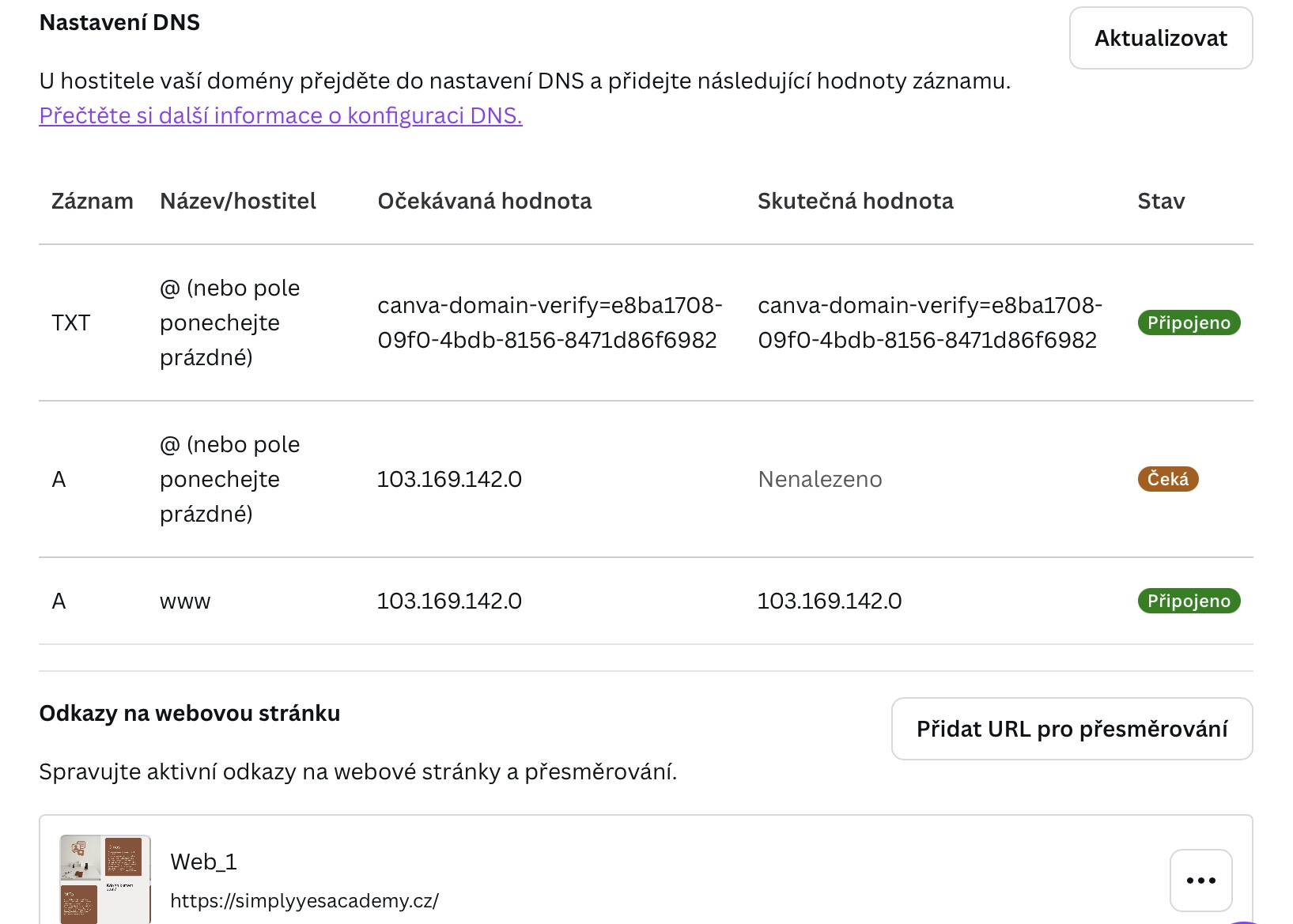Click the actual IP value in the www row

829,601
